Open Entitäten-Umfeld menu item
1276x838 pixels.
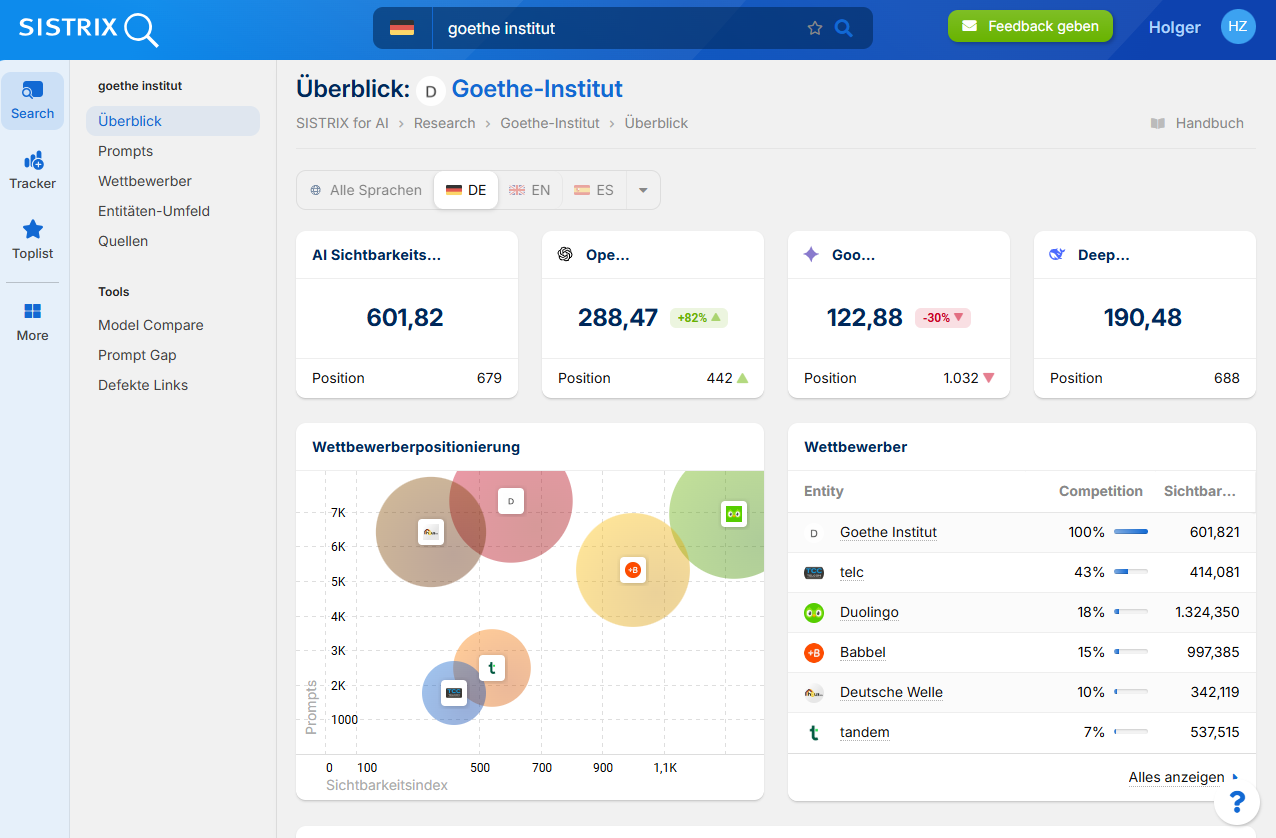coord(154,211)
